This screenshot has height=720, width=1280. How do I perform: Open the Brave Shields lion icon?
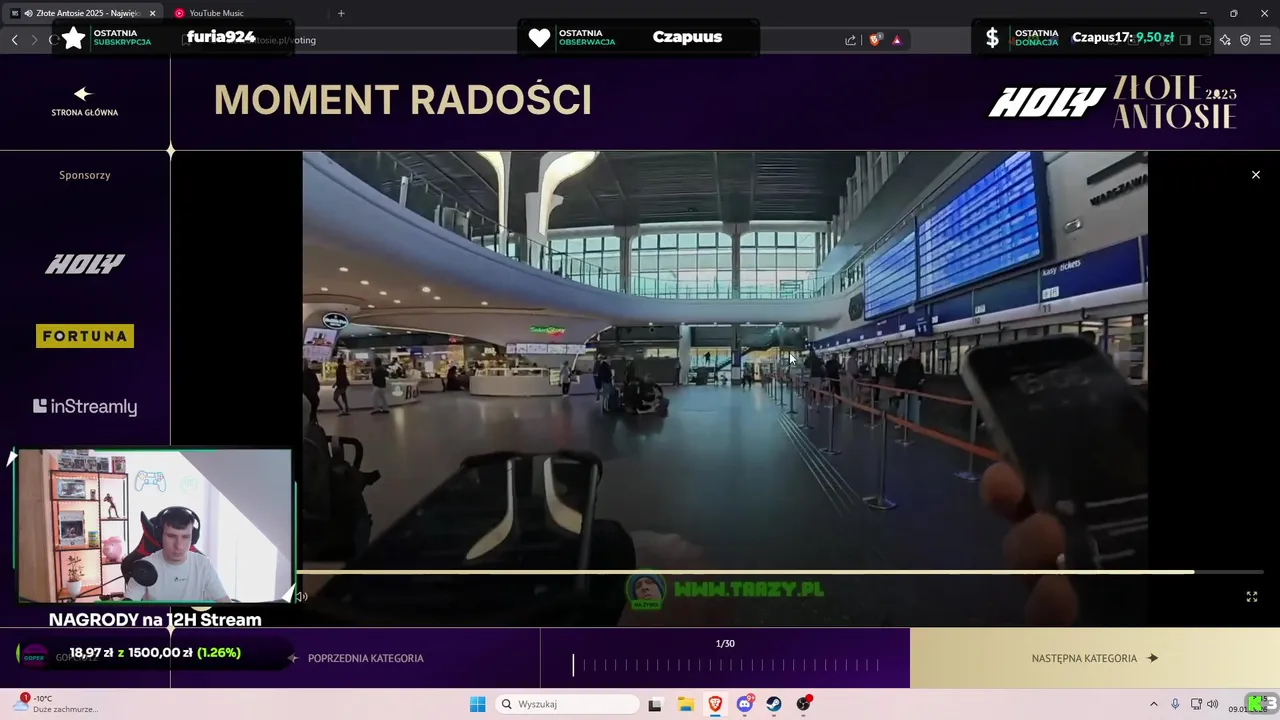[x=875, y=40]
